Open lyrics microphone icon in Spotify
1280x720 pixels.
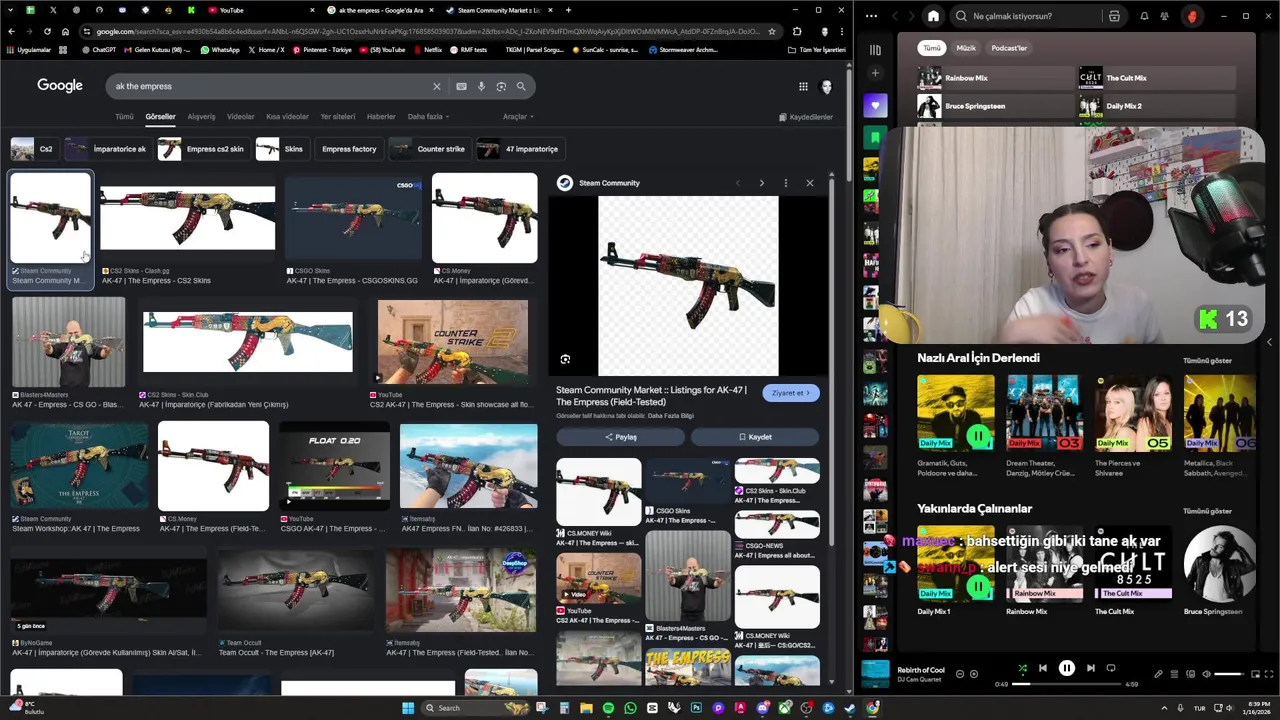(1159, 674)
